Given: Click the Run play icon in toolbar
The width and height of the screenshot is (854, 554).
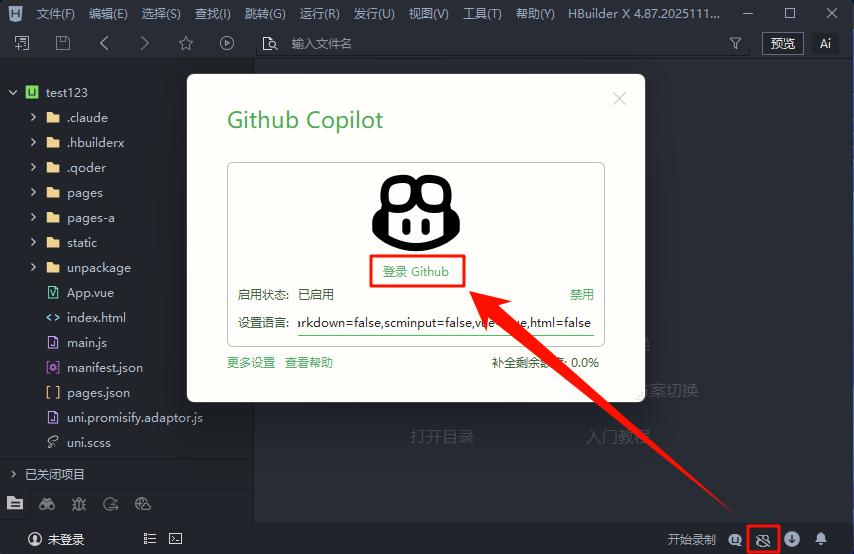Looking at the screenshot, I should click(227, 43).
